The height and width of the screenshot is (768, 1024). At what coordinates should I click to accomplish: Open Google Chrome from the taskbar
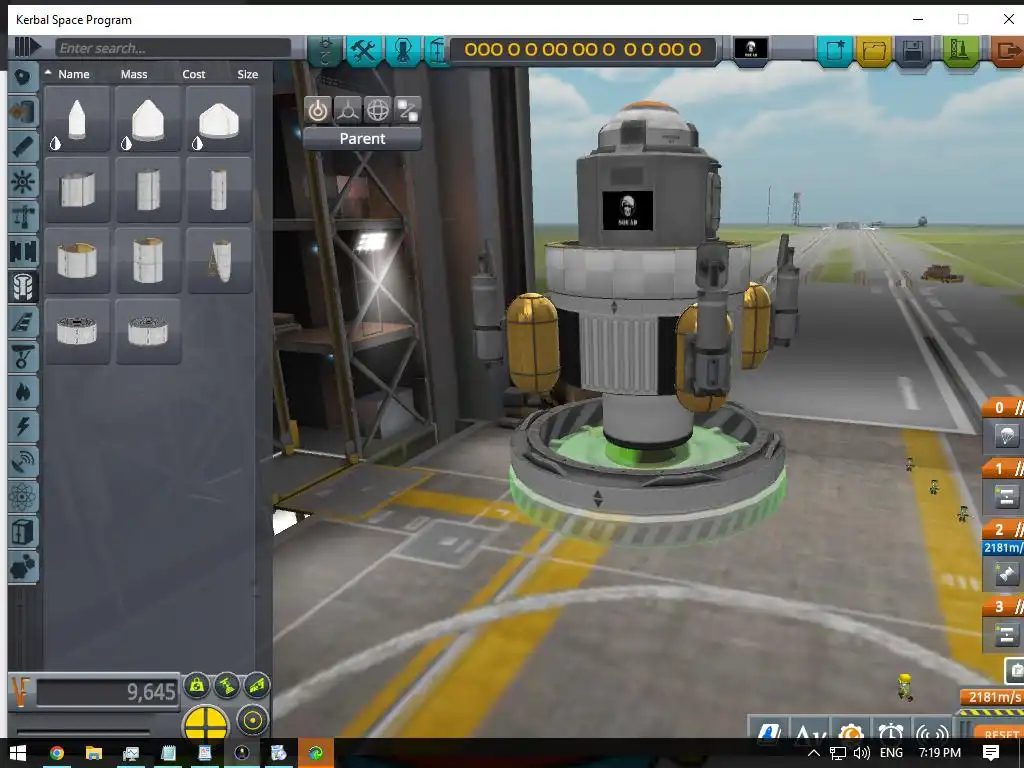(x=57, y=753)
